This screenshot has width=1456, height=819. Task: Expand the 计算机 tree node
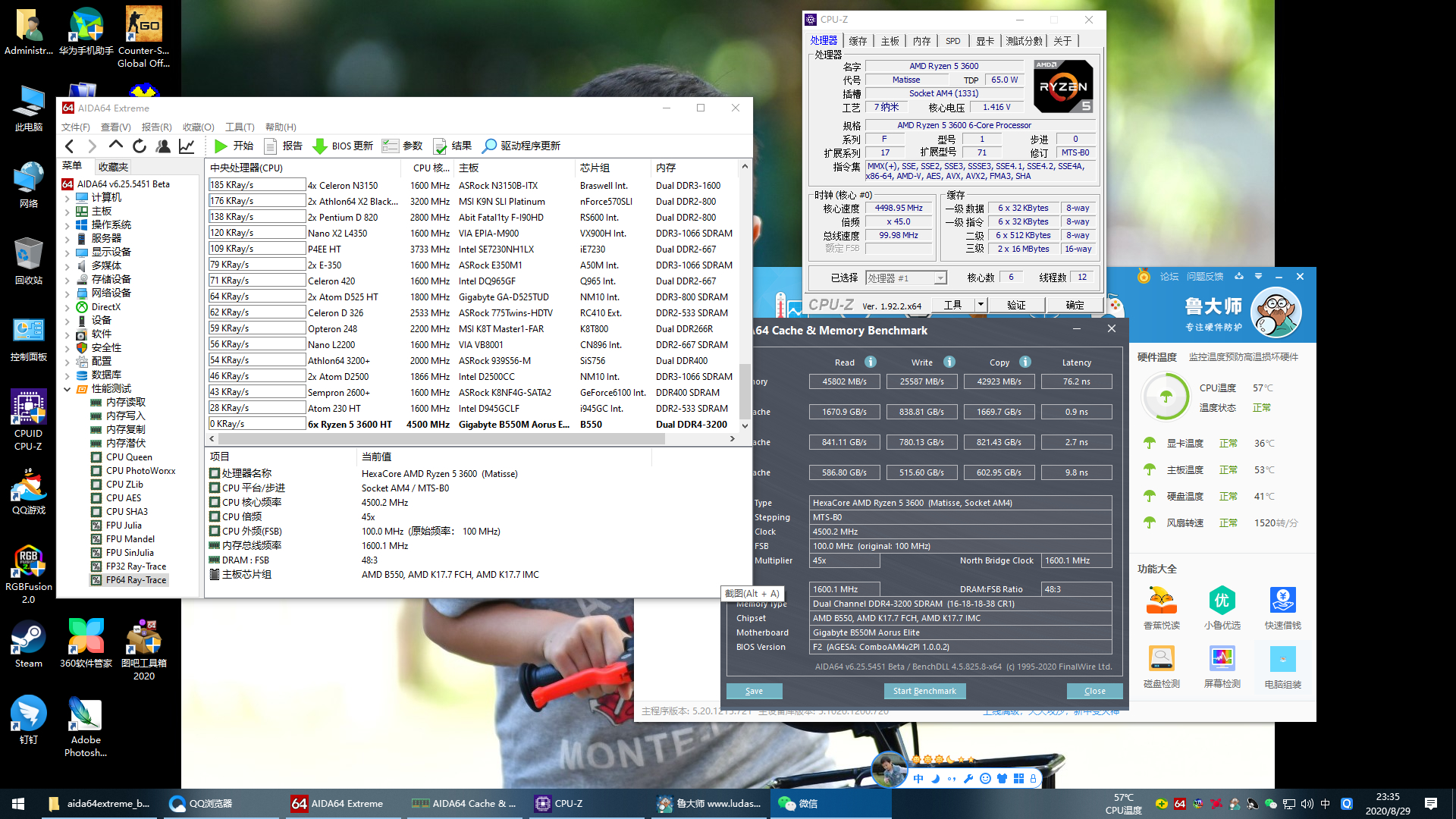[67, 198]
